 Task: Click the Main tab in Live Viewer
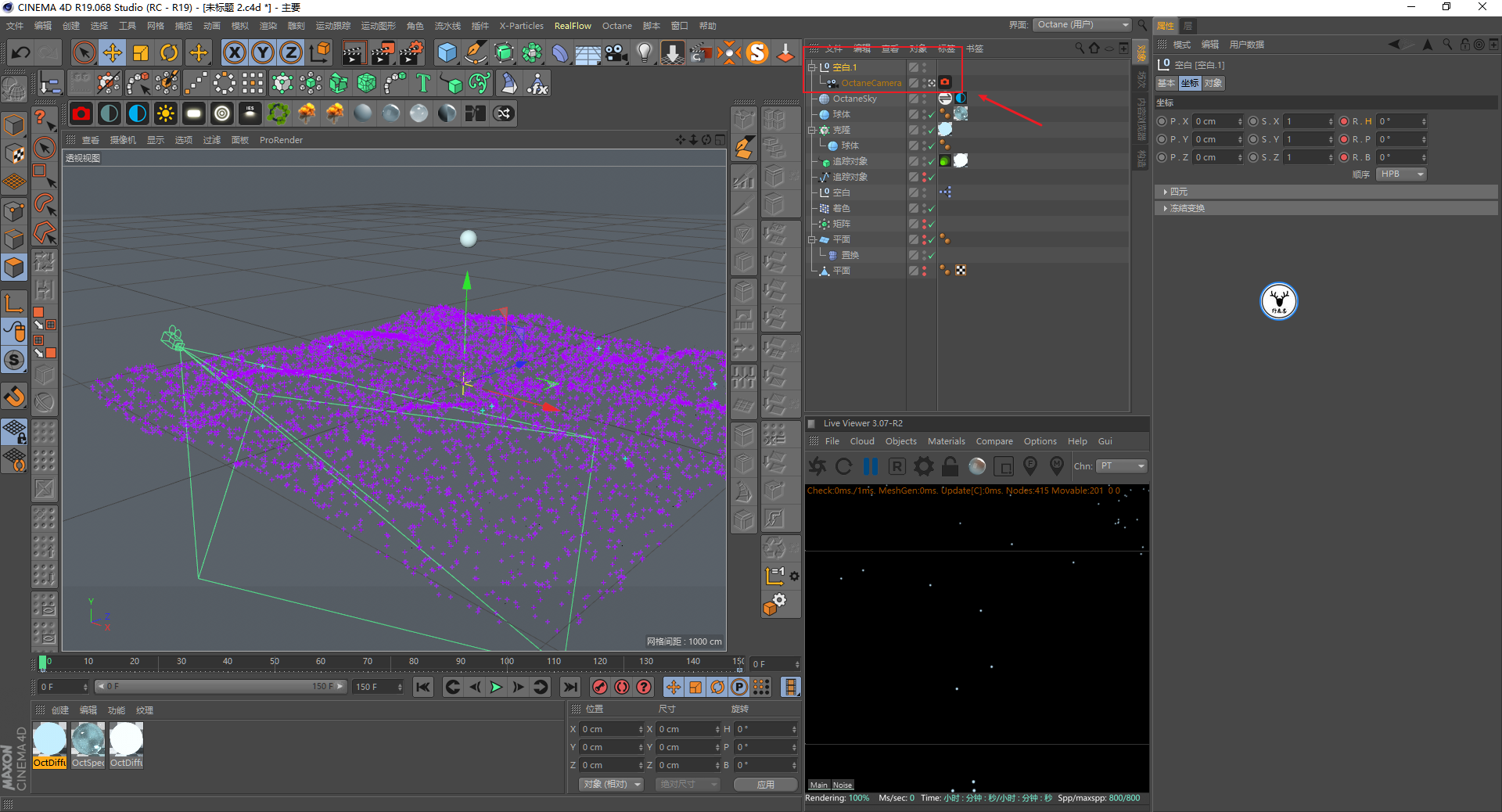(819, 785)
